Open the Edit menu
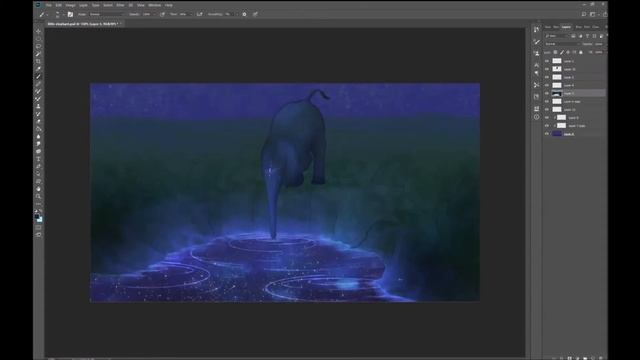The image size is (640, 360). [x=58, y=5]
